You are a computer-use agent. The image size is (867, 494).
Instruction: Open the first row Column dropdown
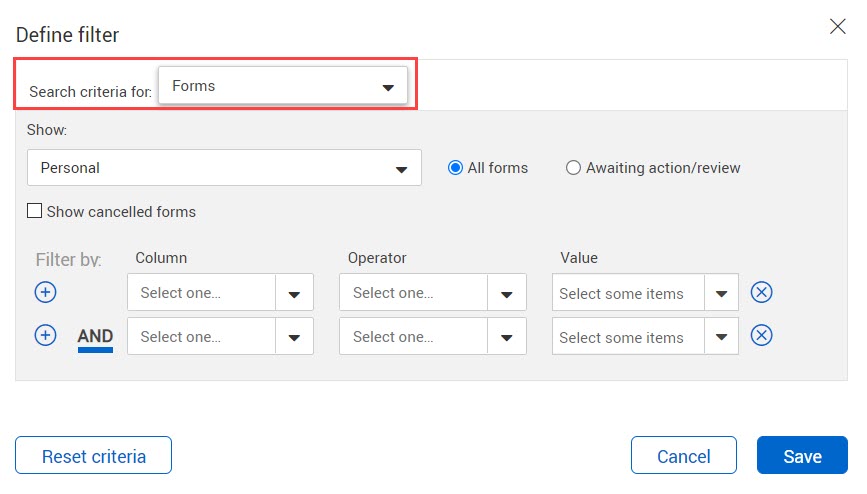pyautogui.click(x=220, y=292)
